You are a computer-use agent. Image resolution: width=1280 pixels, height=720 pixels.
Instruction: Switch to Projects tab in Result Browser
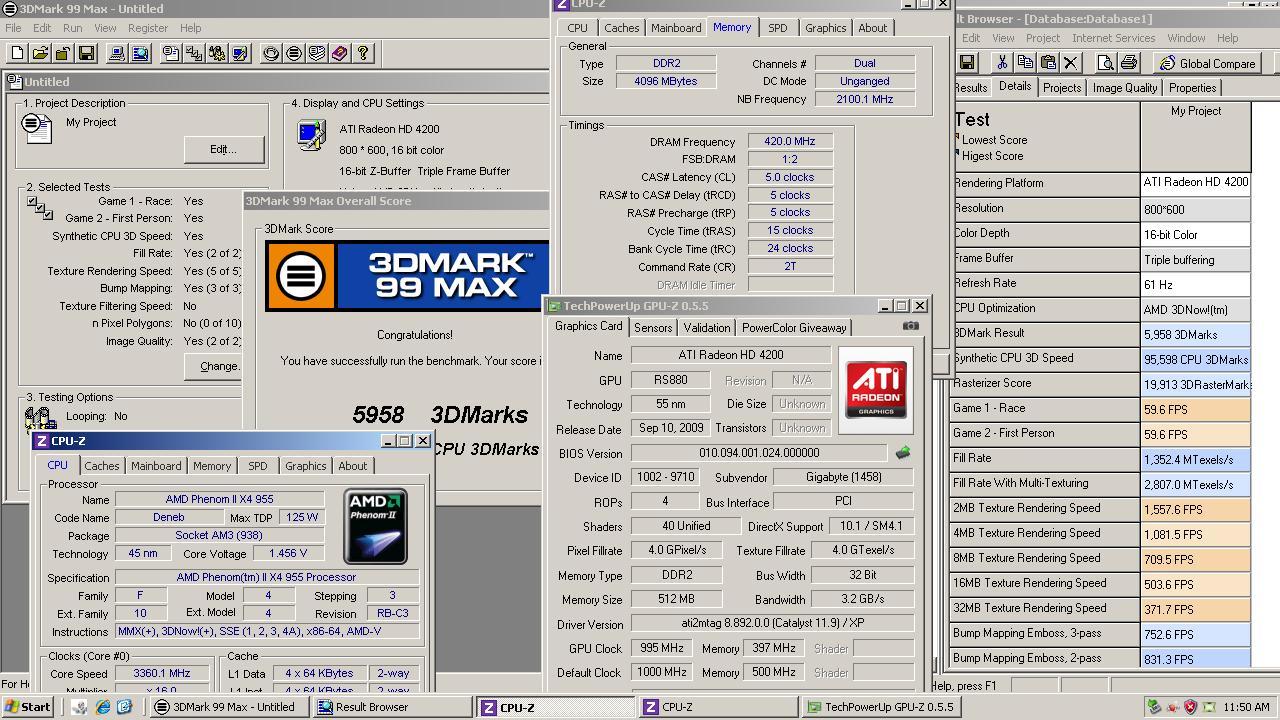[1062, 88]
